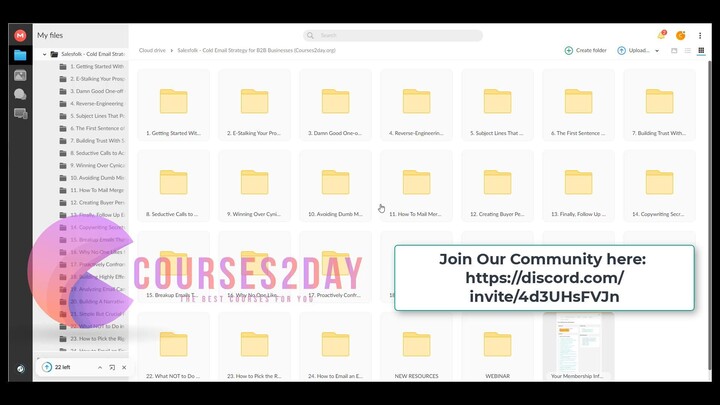Open the Devices sidebar icon

click(20, 113)
